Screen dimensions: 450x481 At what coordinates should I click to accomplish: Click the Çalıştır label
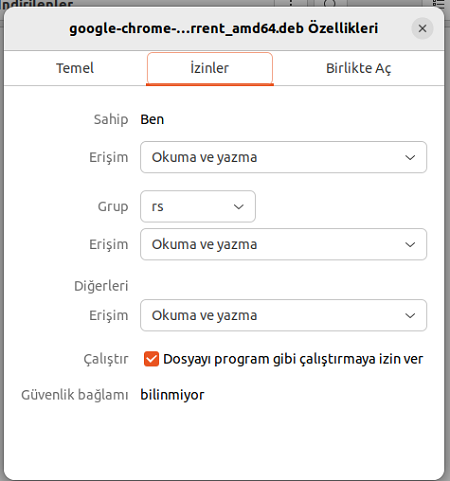click(106, 359)
